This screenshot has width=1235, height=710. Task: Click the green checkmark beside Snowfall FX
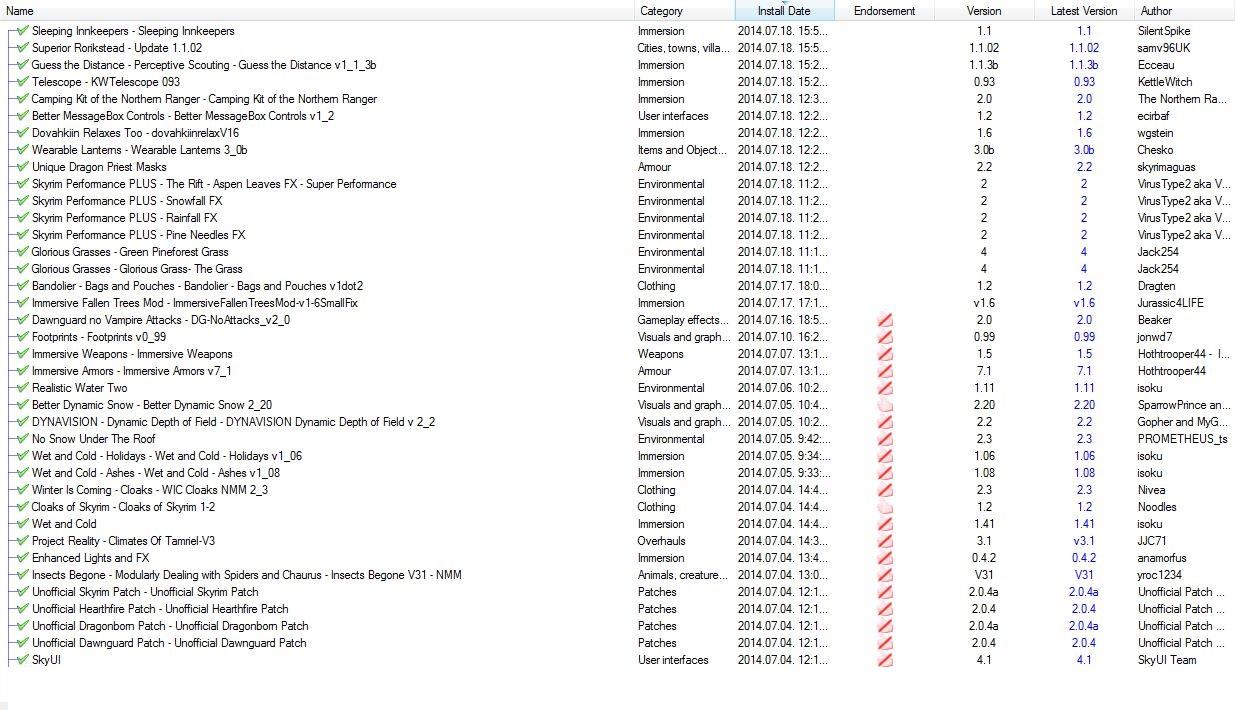pyautogui.click(x=23, y=201)
